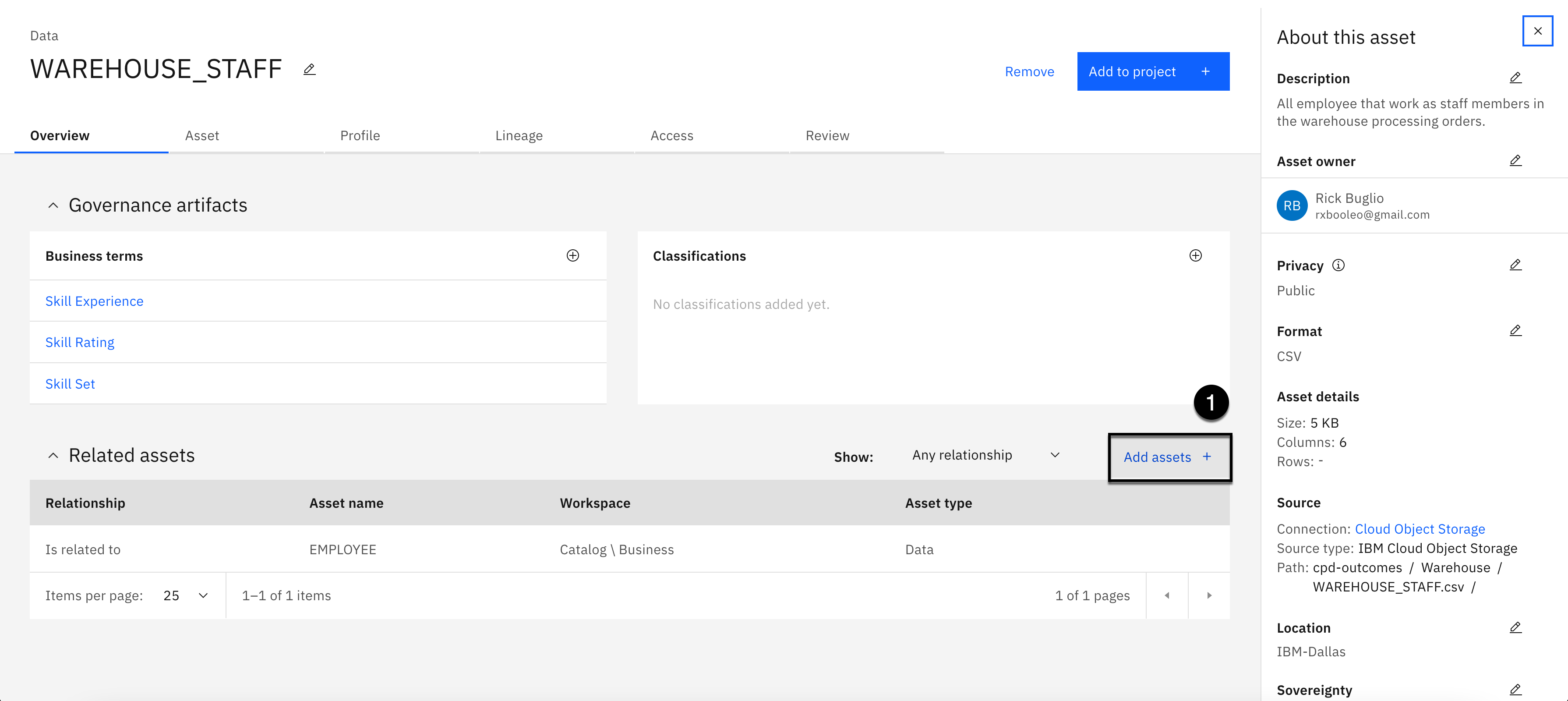Edit the Location value
Screen dimensions: 1568x701
click(1515, 627)
